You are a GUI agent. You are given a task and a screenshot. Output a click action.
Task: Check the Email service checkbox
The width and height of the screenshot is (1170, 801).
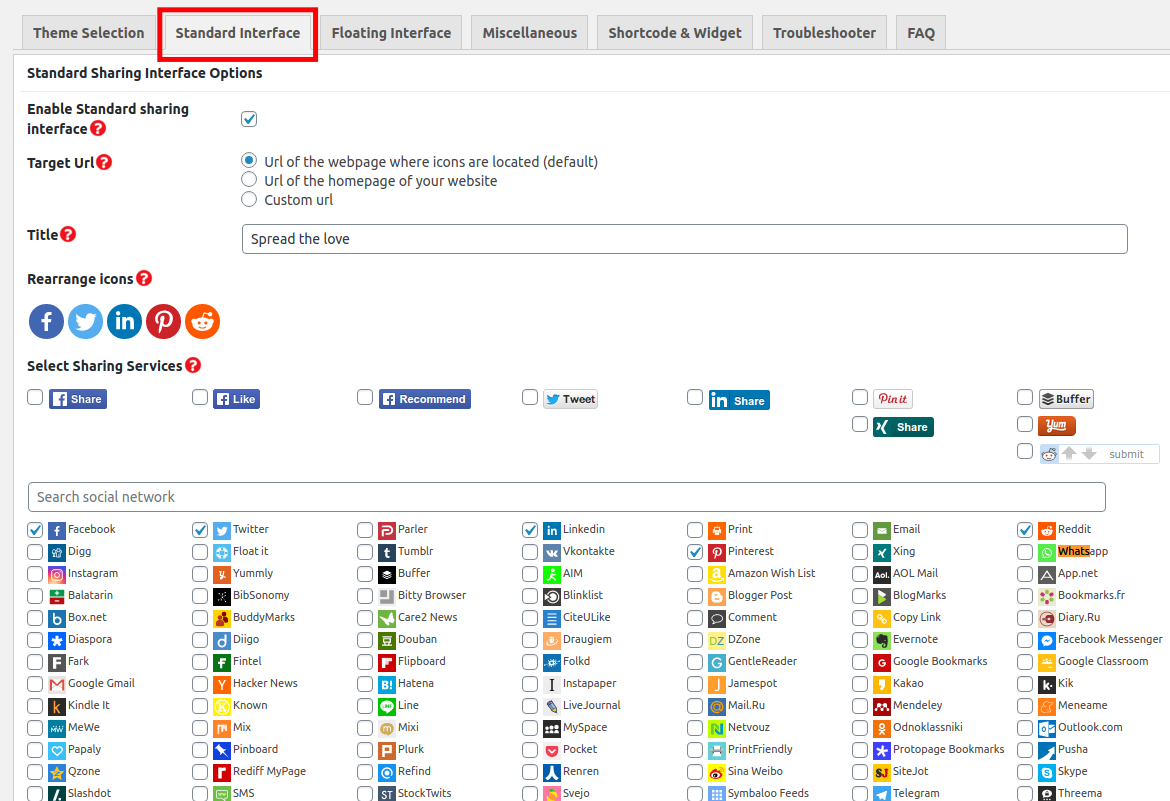pyautogui.click(x=860, y=530)
